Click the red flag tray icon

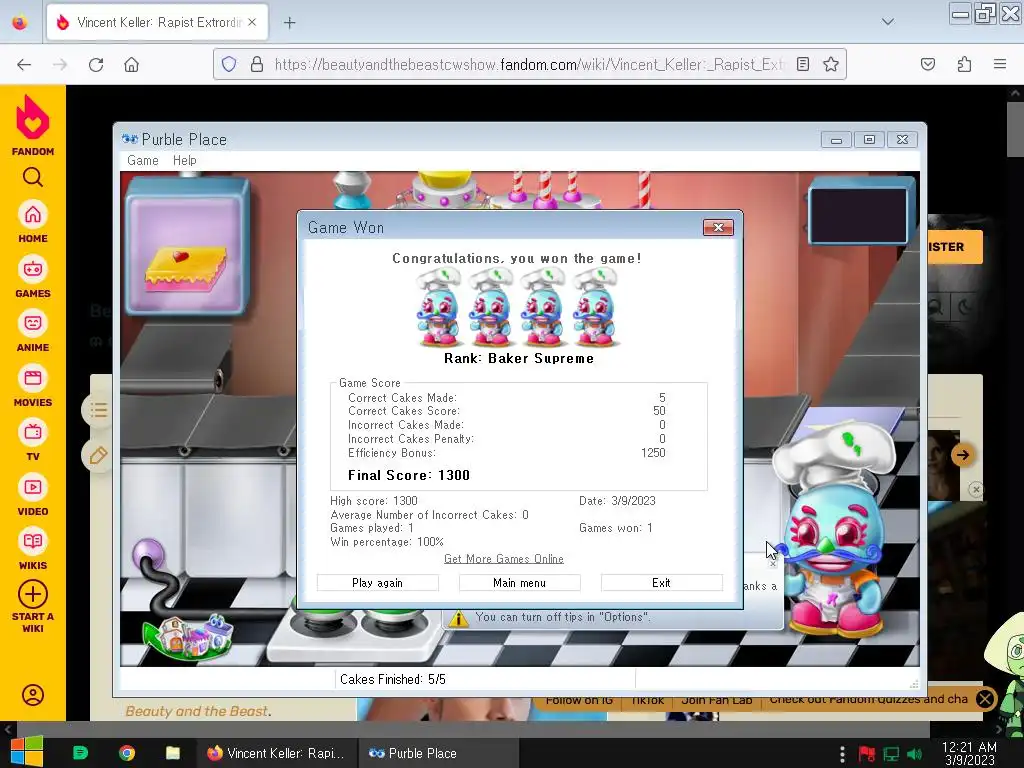click(867, 754)
